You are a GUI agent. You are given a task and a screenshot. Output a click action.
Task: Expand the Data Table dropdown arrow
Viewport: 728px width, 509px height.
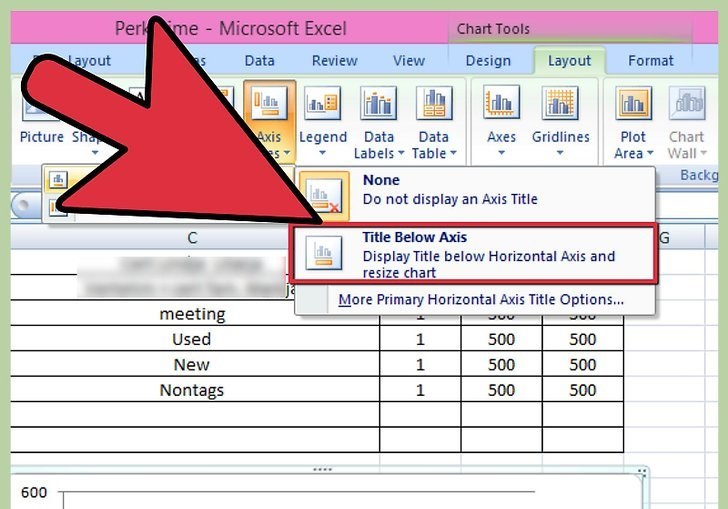tap(453, 153)
